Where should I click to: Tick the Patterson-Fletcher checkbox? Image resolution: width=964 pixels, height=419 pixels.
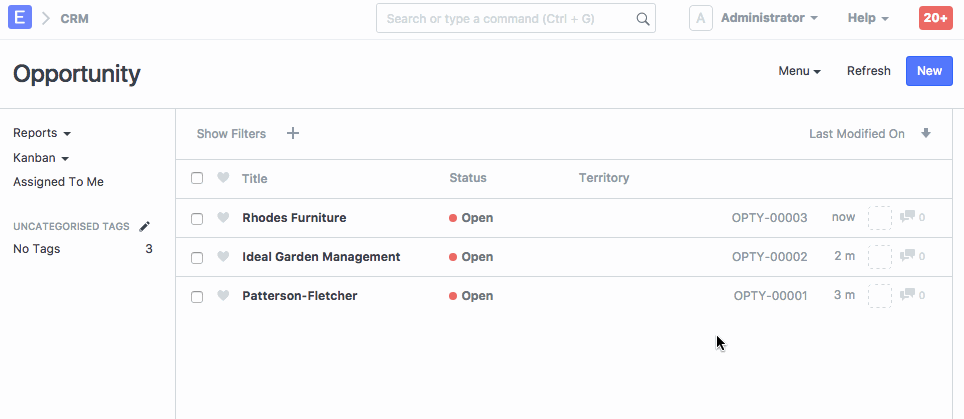(197, 296)
